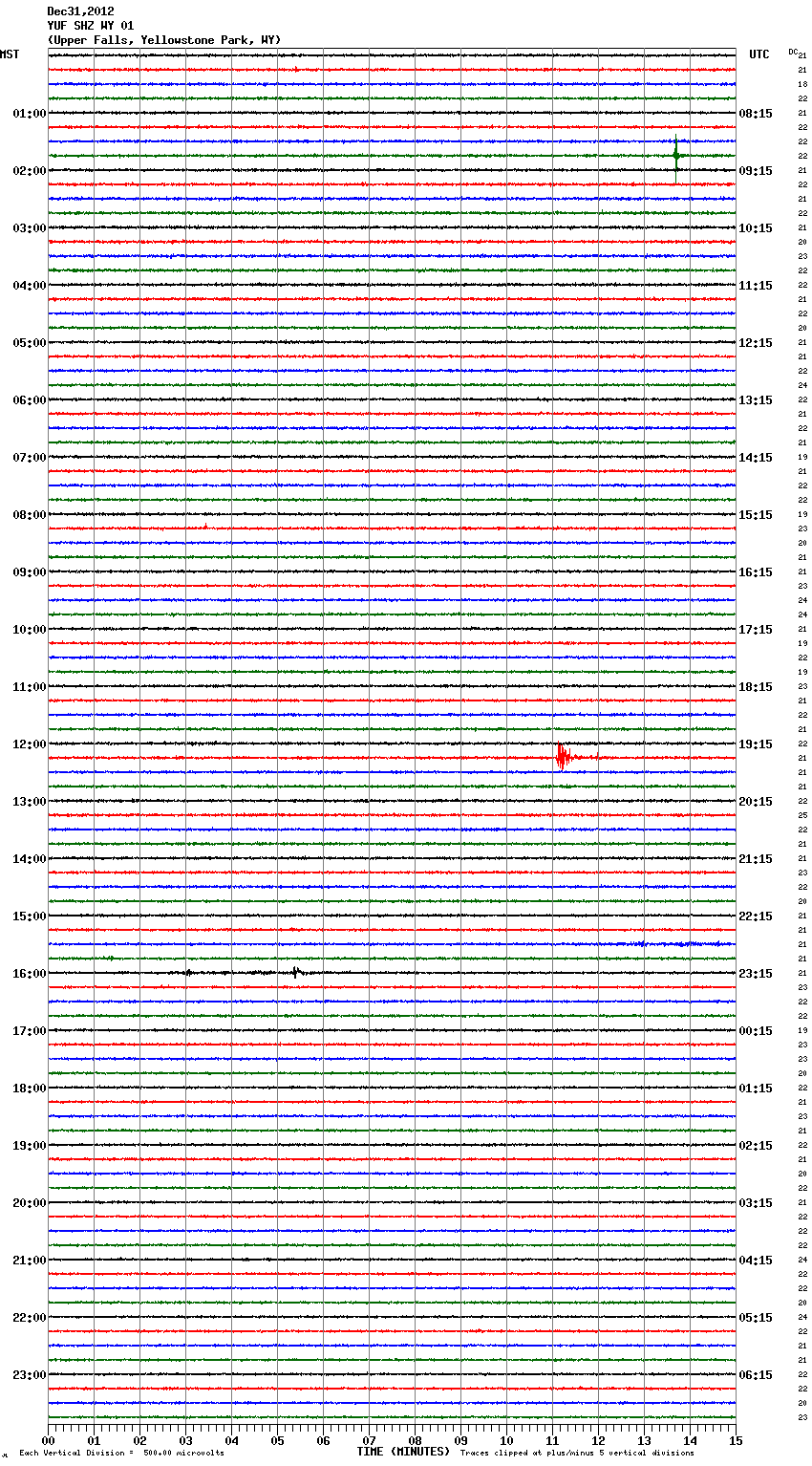The height and width of the screenshot is (1466, 812).
Task: Click the TIME (MINUTES) axis title
Action: (403, 1452)
